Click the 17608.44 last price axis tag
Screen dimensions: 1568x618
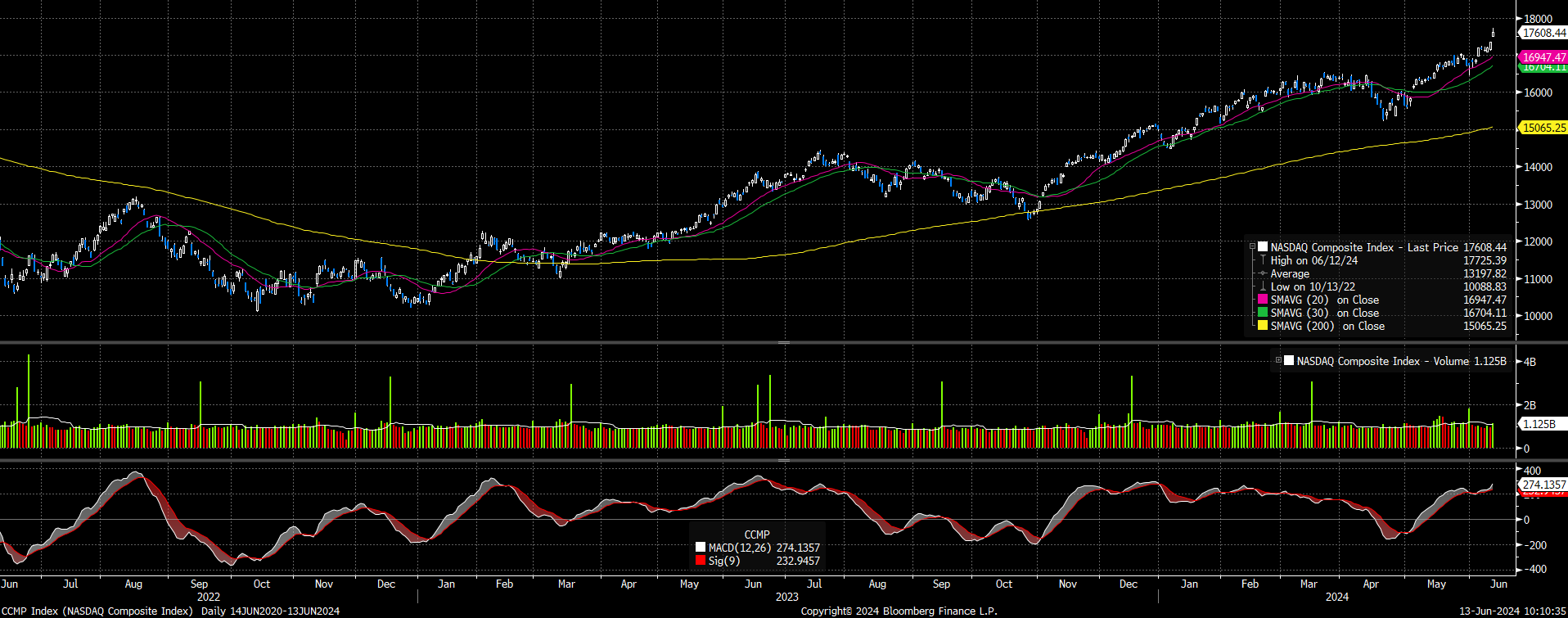(1543, 33)
